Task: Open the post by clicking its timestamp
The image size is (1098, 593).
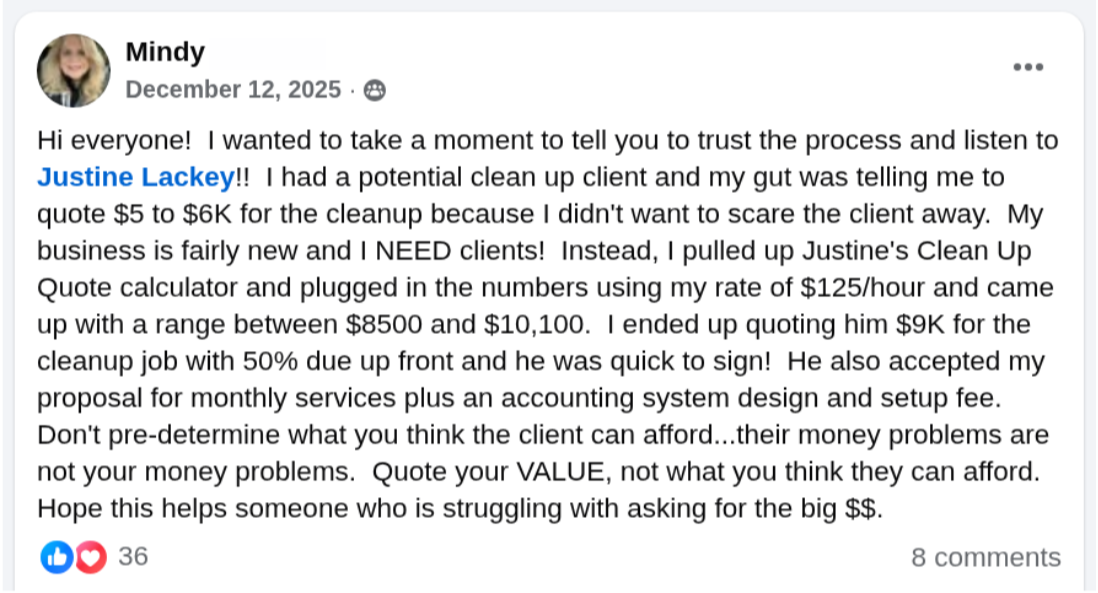Action: 233,89
